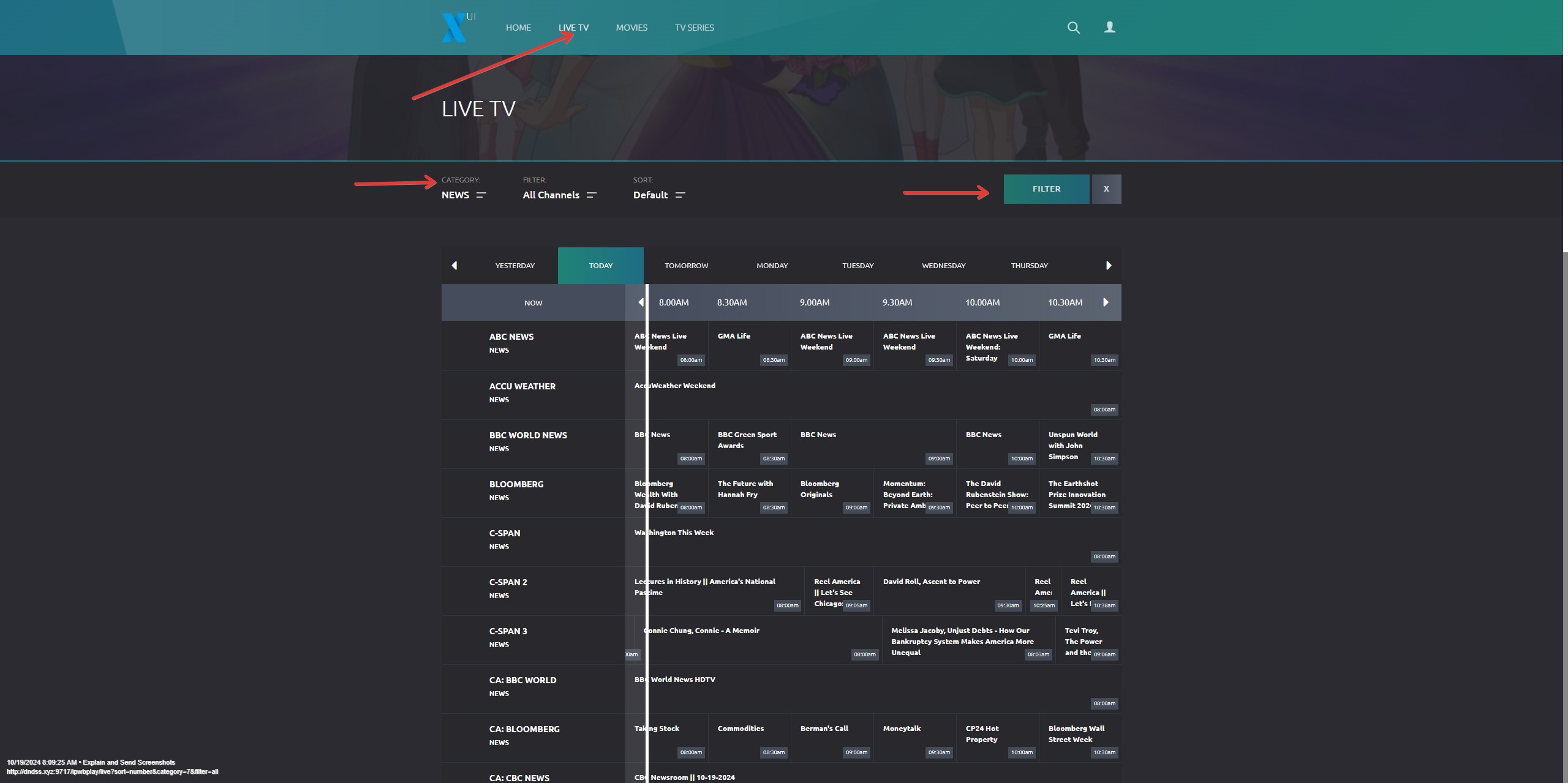Select Unspun World with John Simpson

pyautogui.click(x=1080, y=444)
